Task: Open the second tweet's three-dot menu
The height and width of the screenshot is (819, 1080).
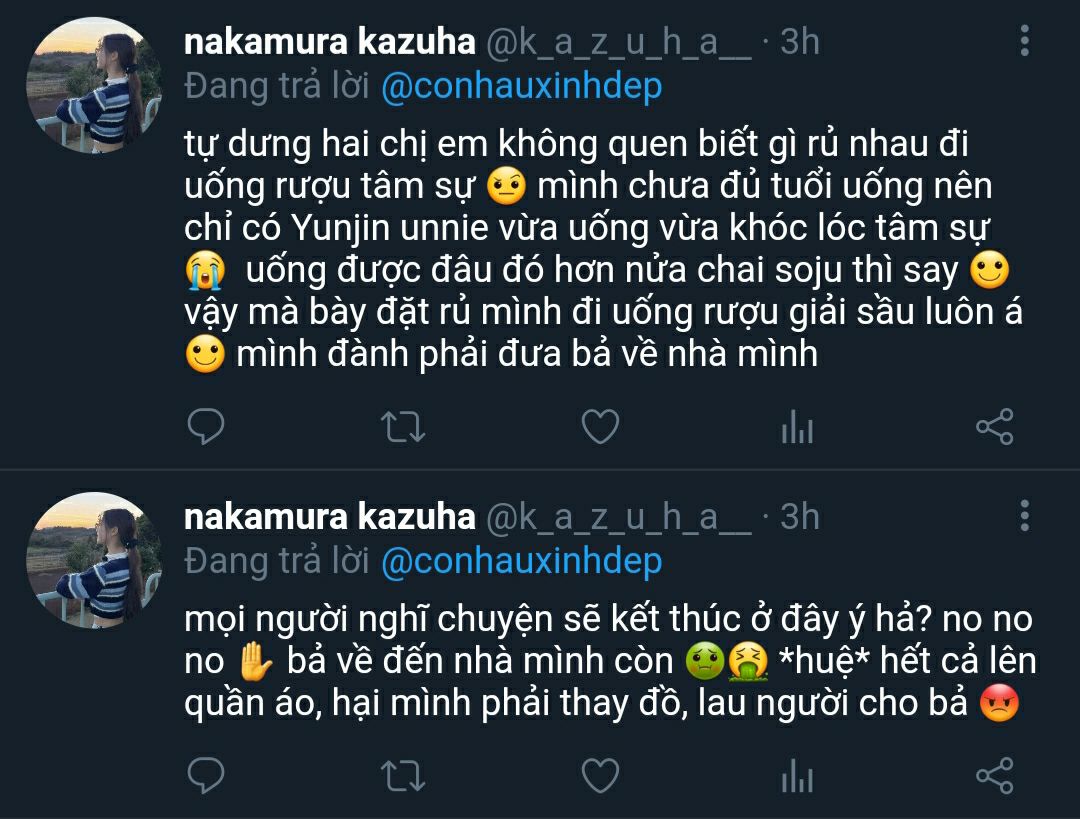Action: pos(1025,516)
